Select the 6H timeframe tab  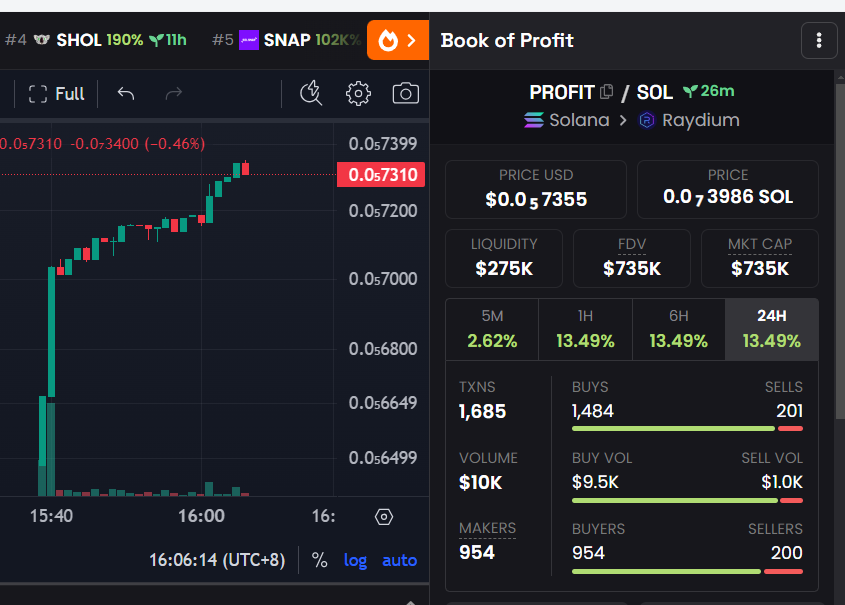pyautogui.click(x=678, y=329)
